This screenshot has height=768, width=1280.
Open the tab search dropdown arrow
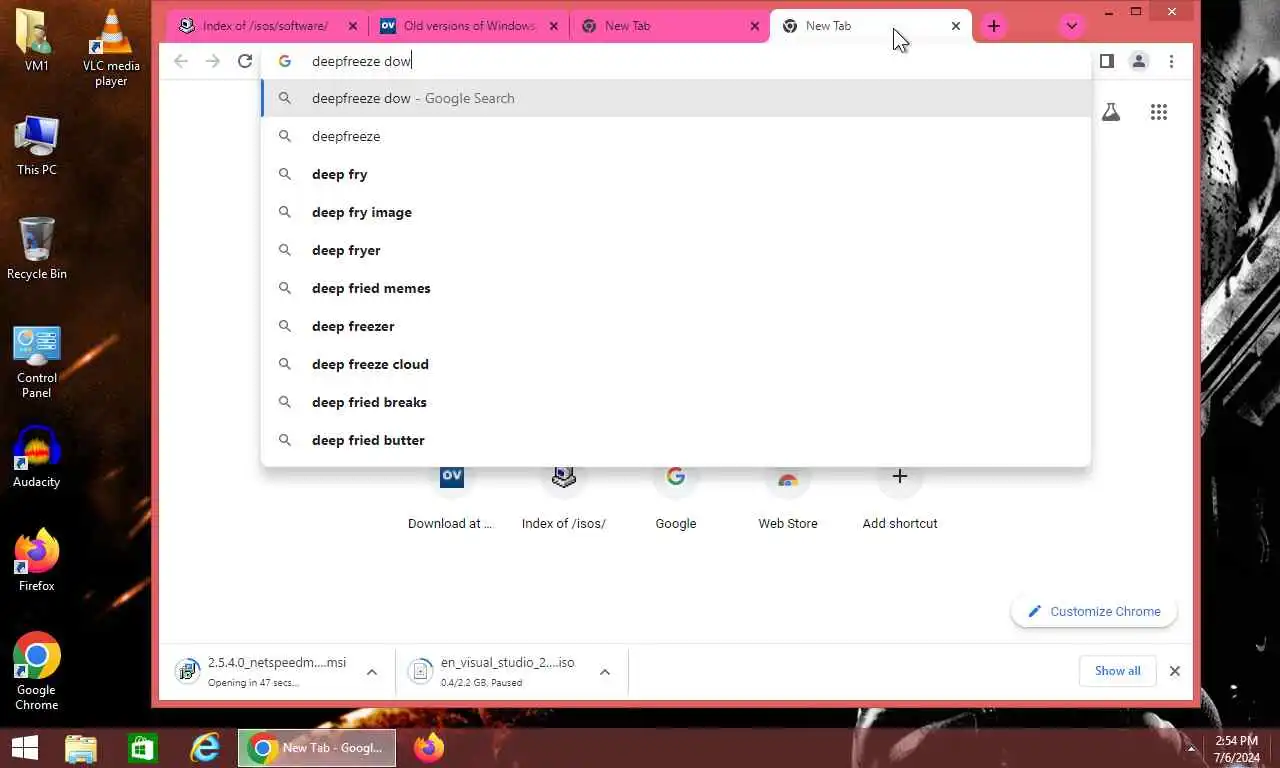click(x=1071, y=26)
